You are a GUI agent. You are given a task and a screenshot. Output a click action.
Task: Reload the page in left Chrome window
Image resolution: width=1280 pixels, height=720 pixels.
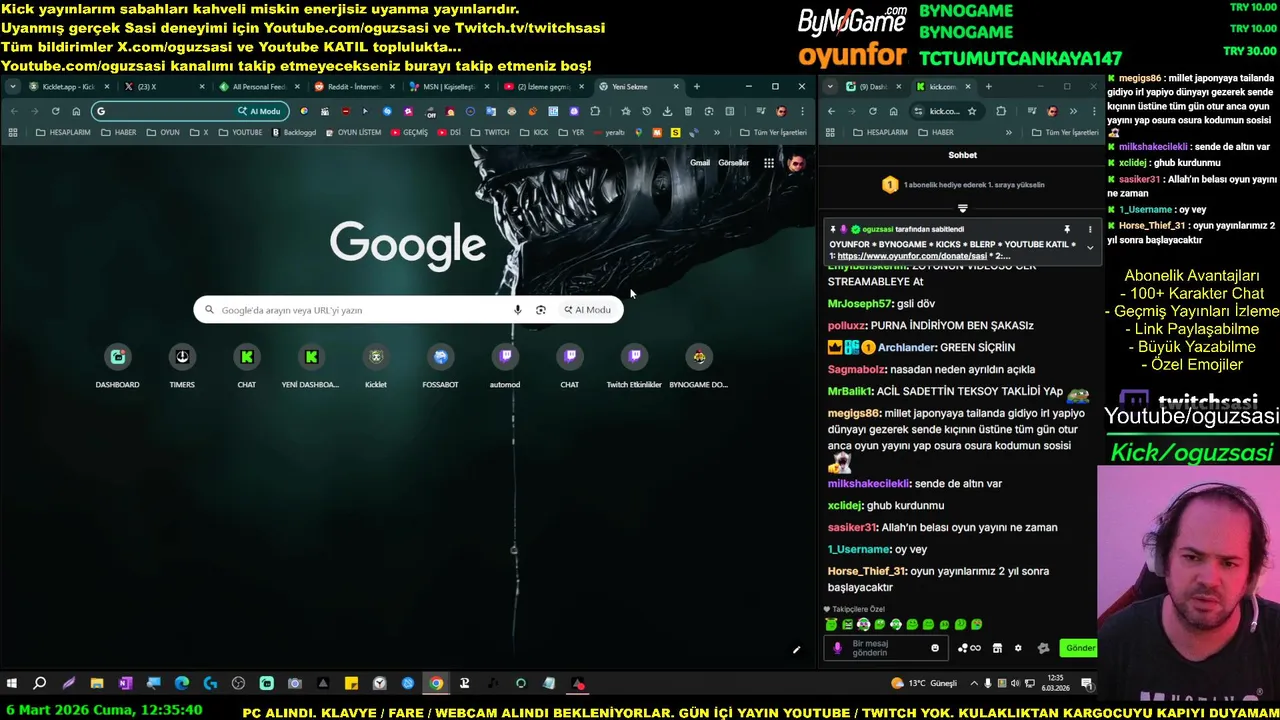coord(55,111)
